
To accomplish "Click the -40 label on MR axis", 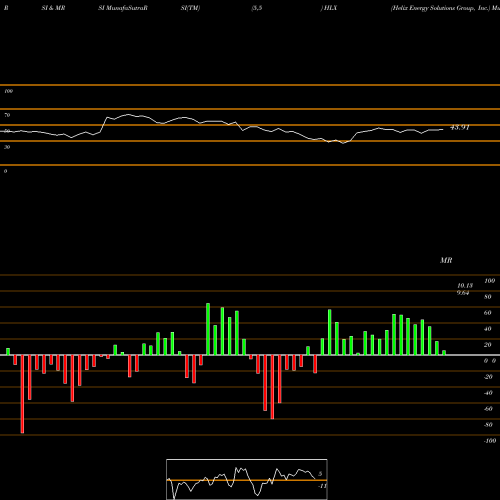I will point(488,393).
